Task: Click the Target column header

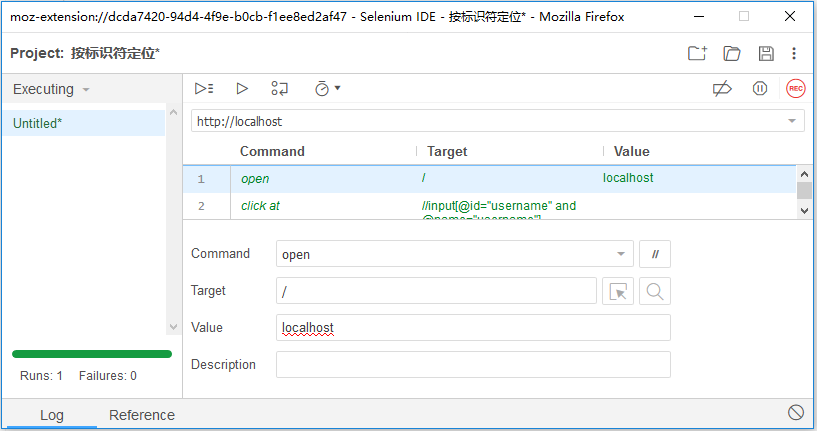Action: coord(447,151)
